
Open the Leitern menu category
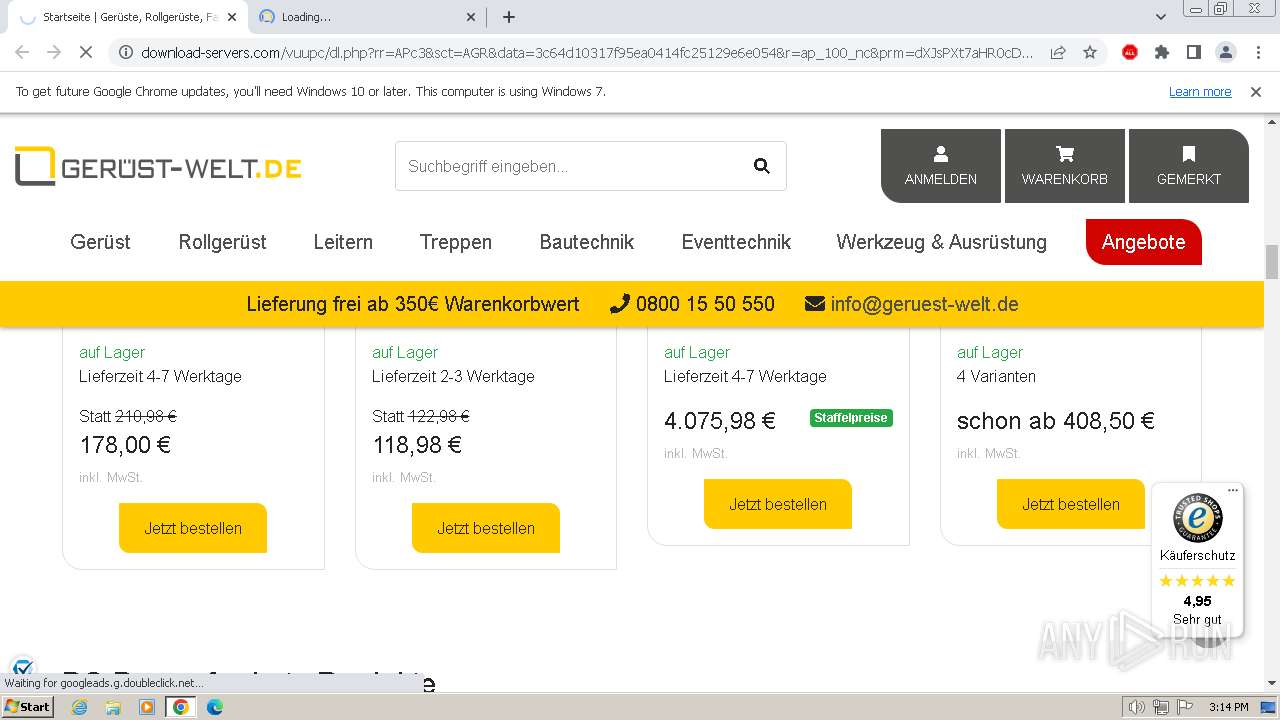coord(343,242)
